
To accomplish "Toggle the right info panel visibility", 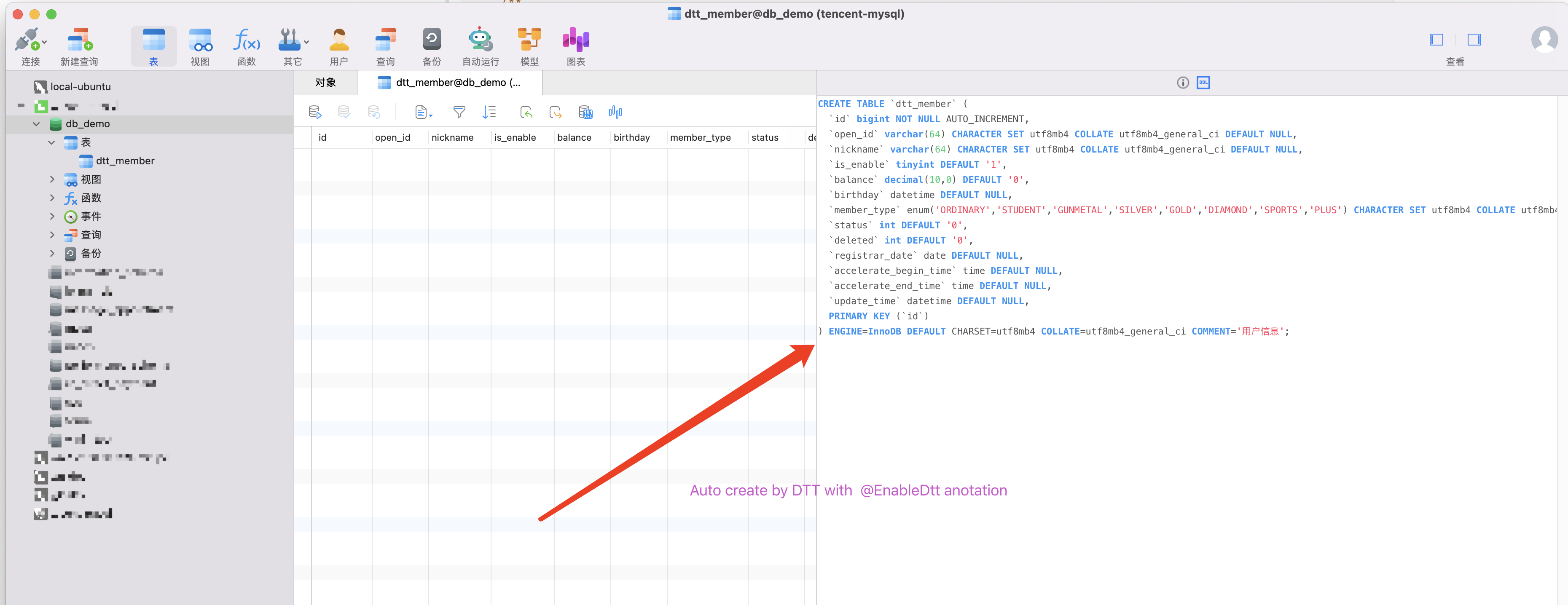I will click(x=1474, y=40).
